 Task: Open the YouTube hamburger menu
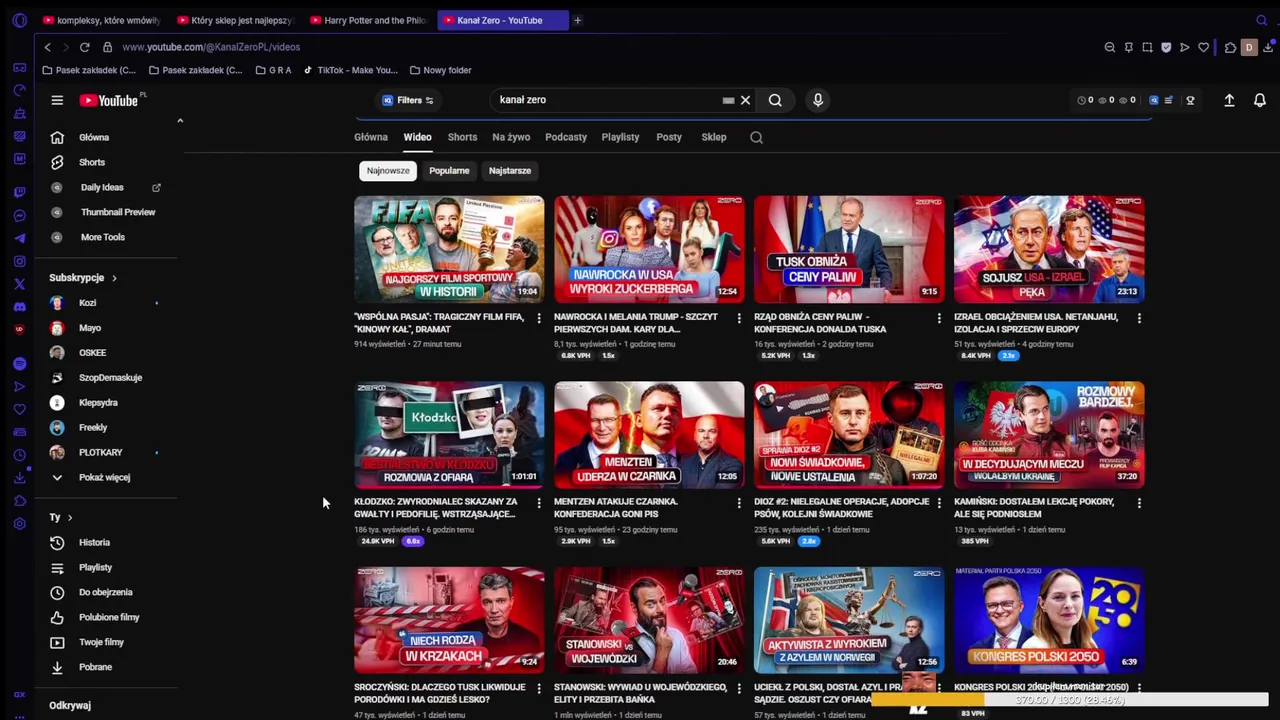[57, 100]
